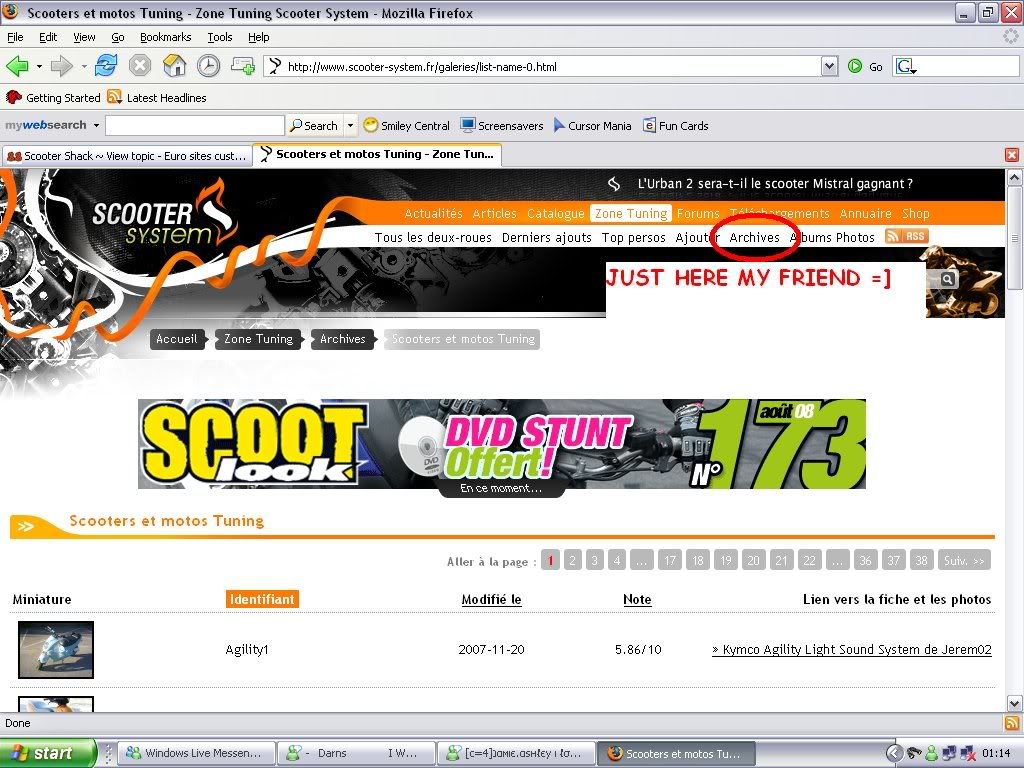Click the site search magnifier icon
1024x768 pixels.
tap(947, 280)
